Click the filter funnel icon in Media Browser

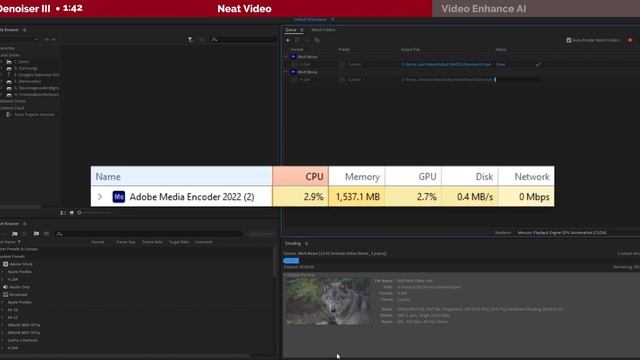point(190,40)
